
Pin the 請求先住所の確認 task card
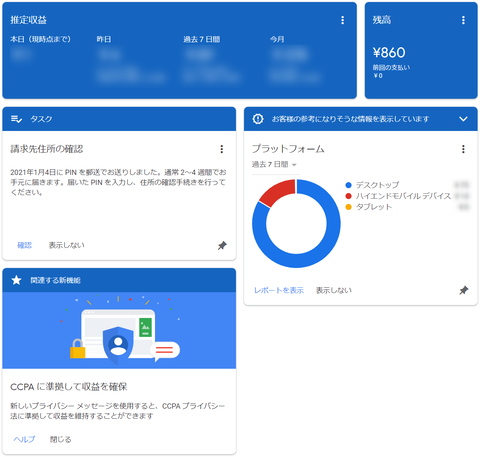(x=222, y=246)
